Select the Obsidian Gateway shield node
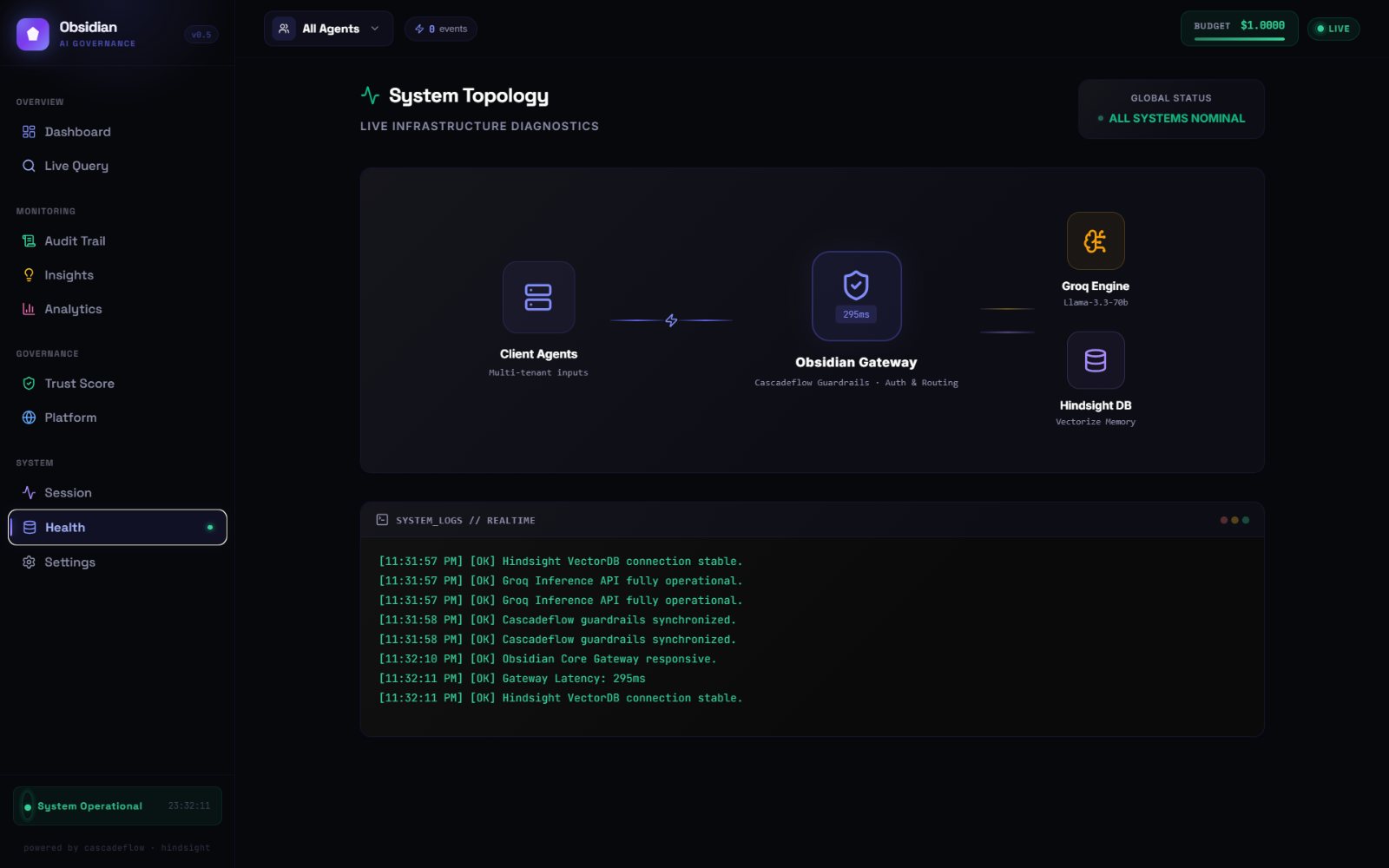 (x=856, y=296)
